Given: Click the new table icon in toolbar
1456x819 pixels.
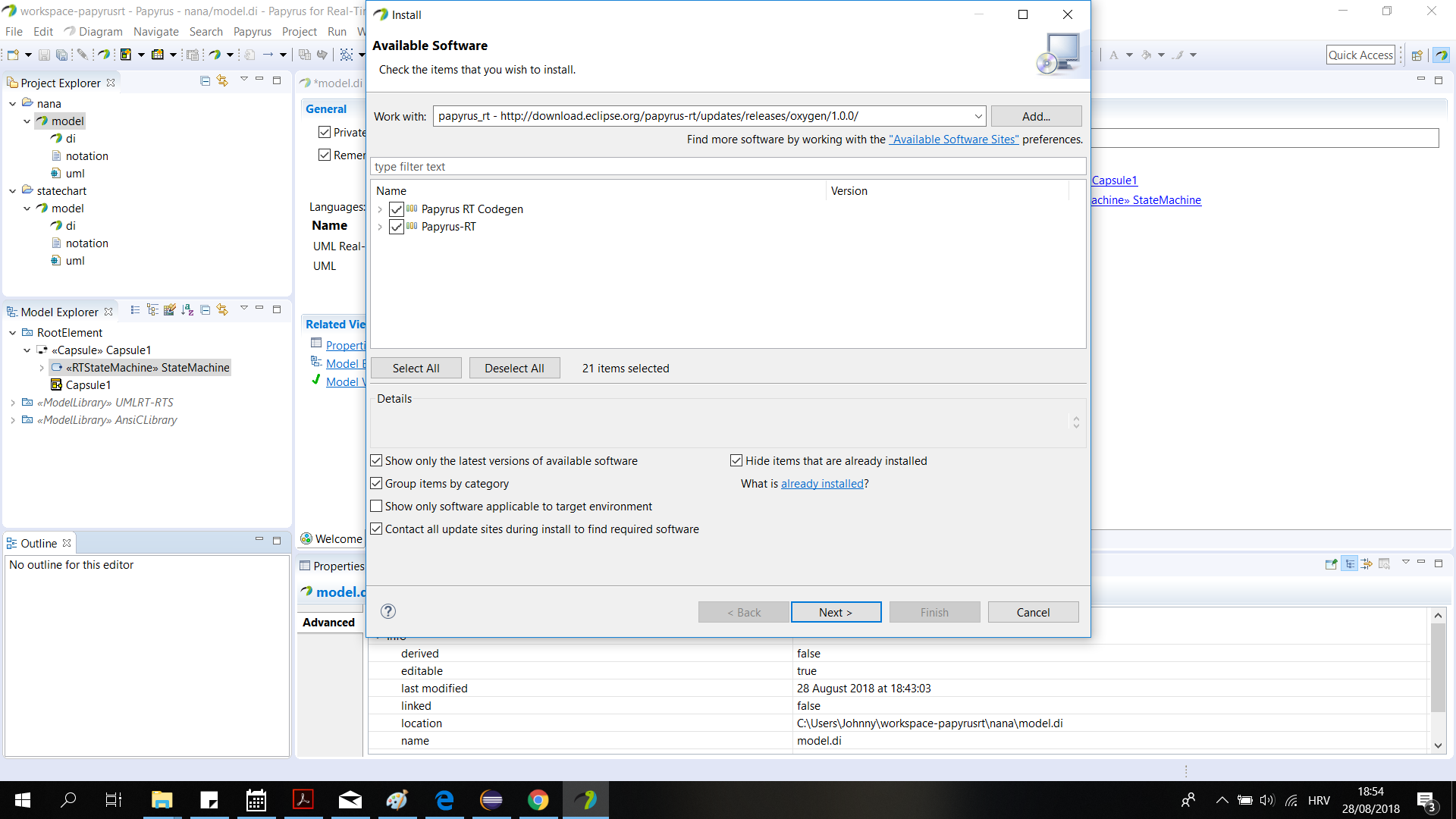Looking at the screenshot, I should pos(158,55).
